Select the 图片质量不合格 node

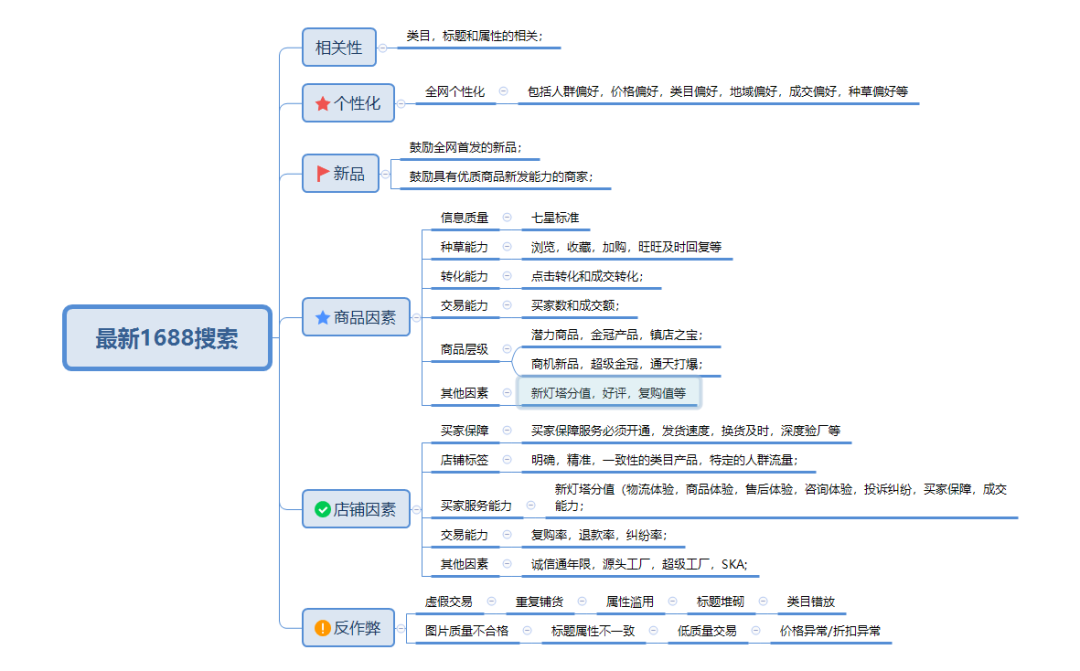466,631
